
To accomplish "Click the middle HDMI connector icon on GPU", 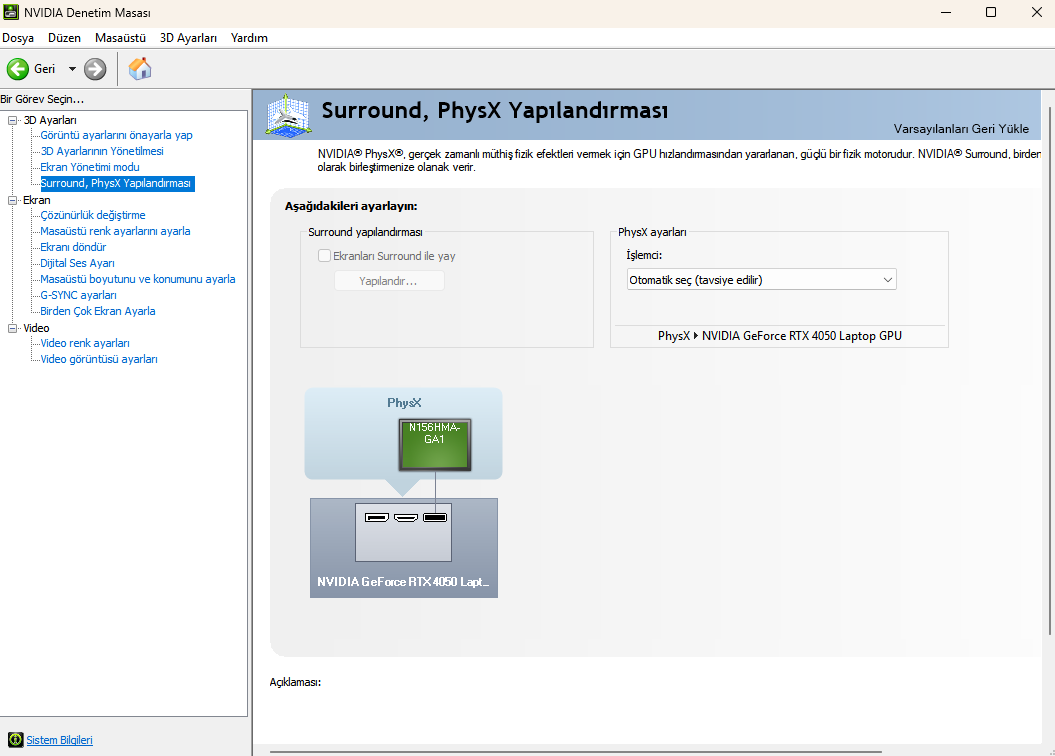I will point(406,517).
